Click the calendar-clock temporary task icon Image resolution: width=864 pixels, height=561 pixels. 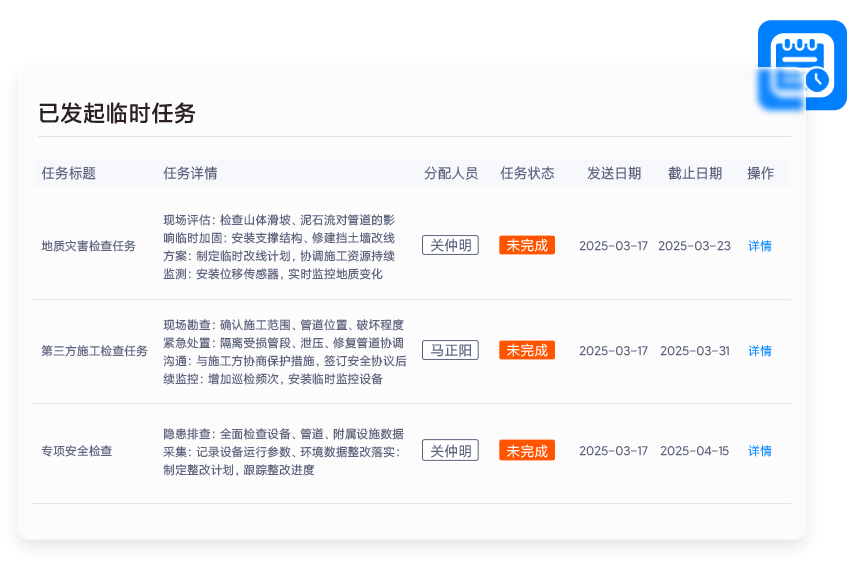[801, 65]
